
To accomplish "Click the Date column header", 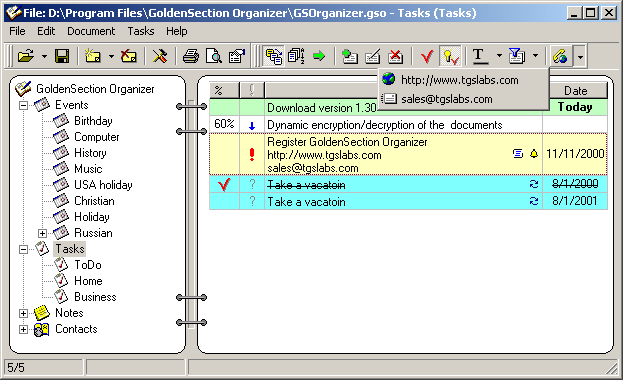I will pos(575,91).
